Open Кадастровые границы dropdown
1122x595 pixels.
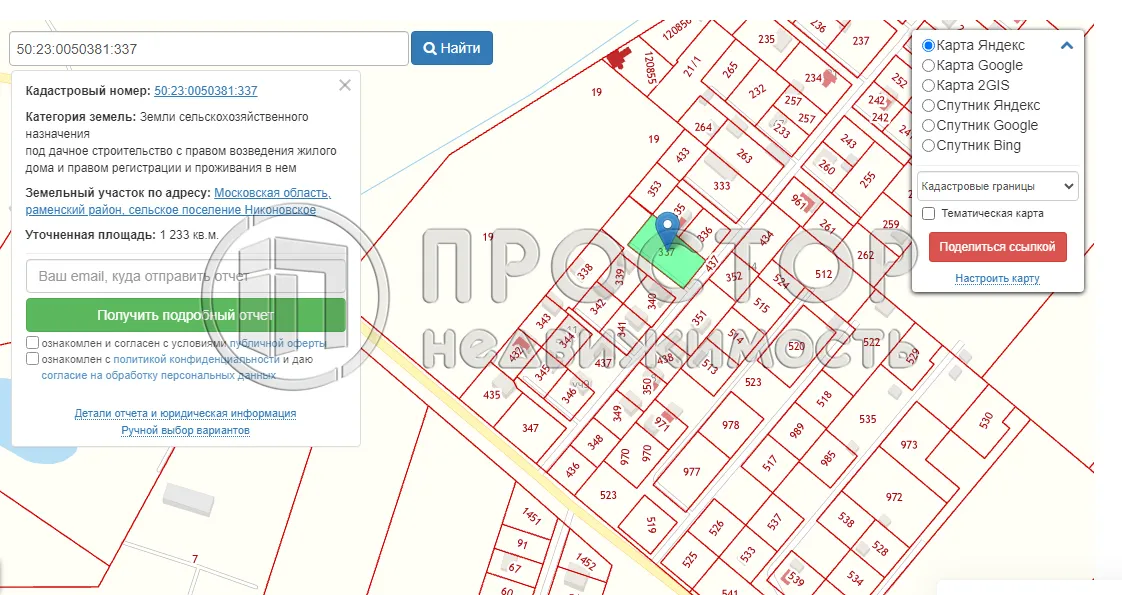pyautogui.click(x=997, y=186)
